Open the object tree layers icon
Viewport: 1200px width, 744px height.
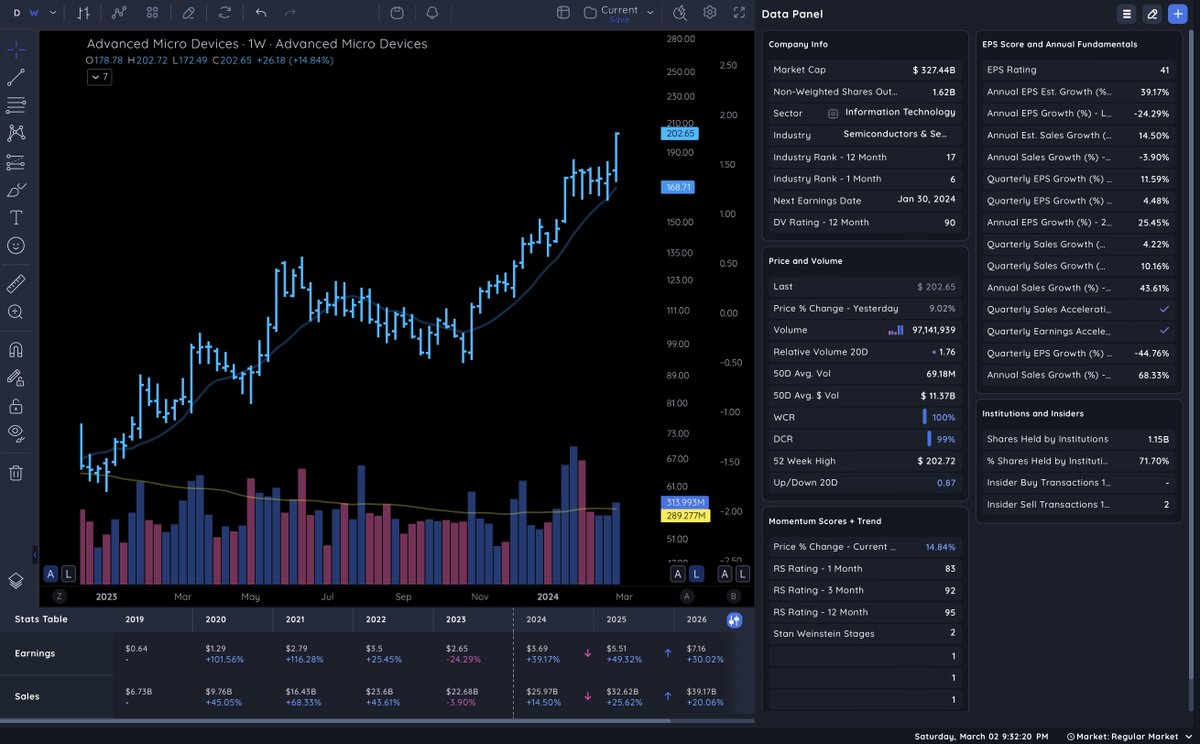coord(16,580)
